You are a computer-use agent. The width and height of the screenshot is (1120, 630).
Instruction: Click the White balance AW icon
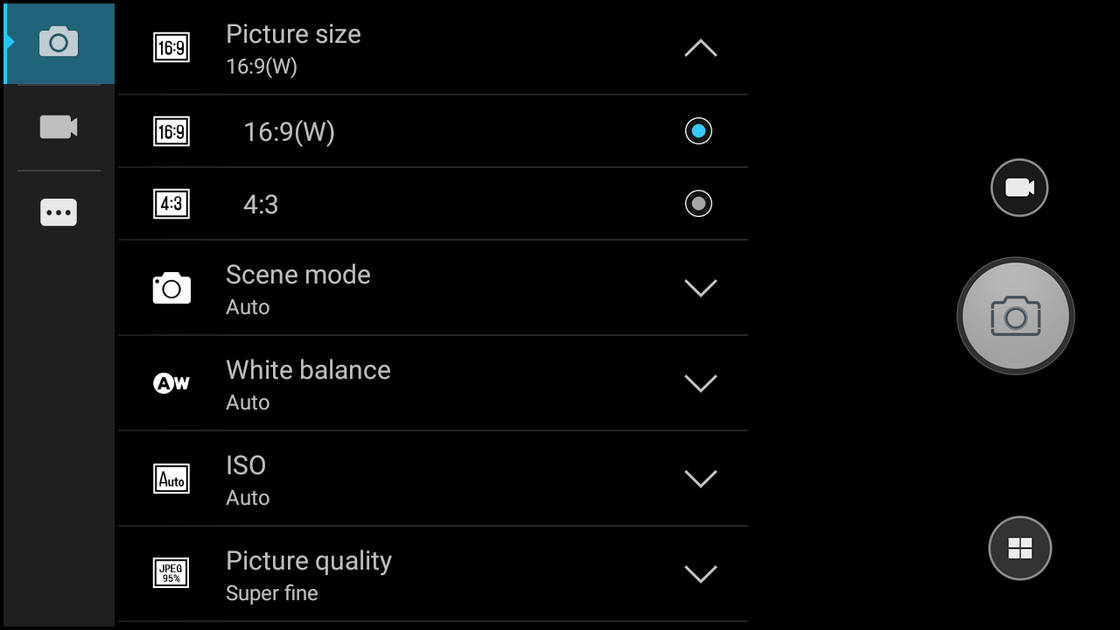click(x=171, y=383)
